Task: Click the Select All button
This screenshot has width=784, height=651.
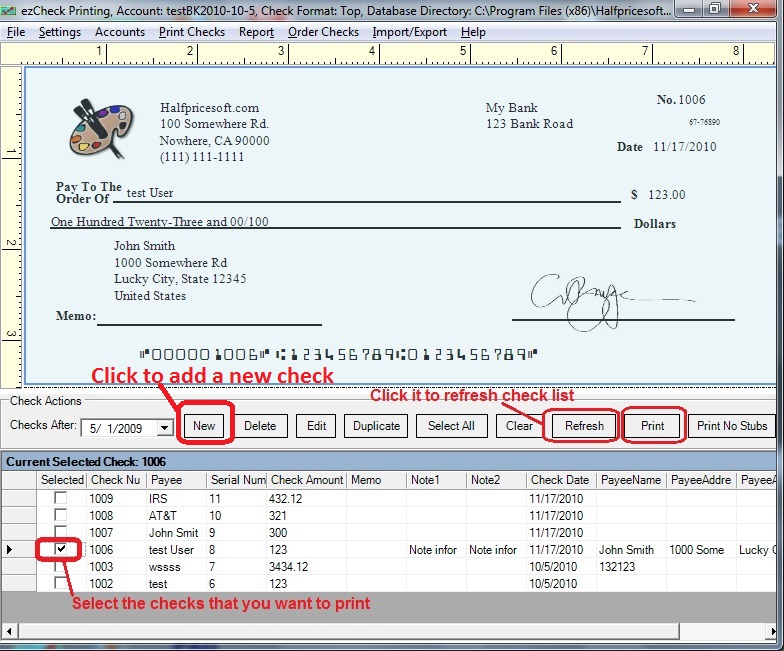Action: pos(451,425)
